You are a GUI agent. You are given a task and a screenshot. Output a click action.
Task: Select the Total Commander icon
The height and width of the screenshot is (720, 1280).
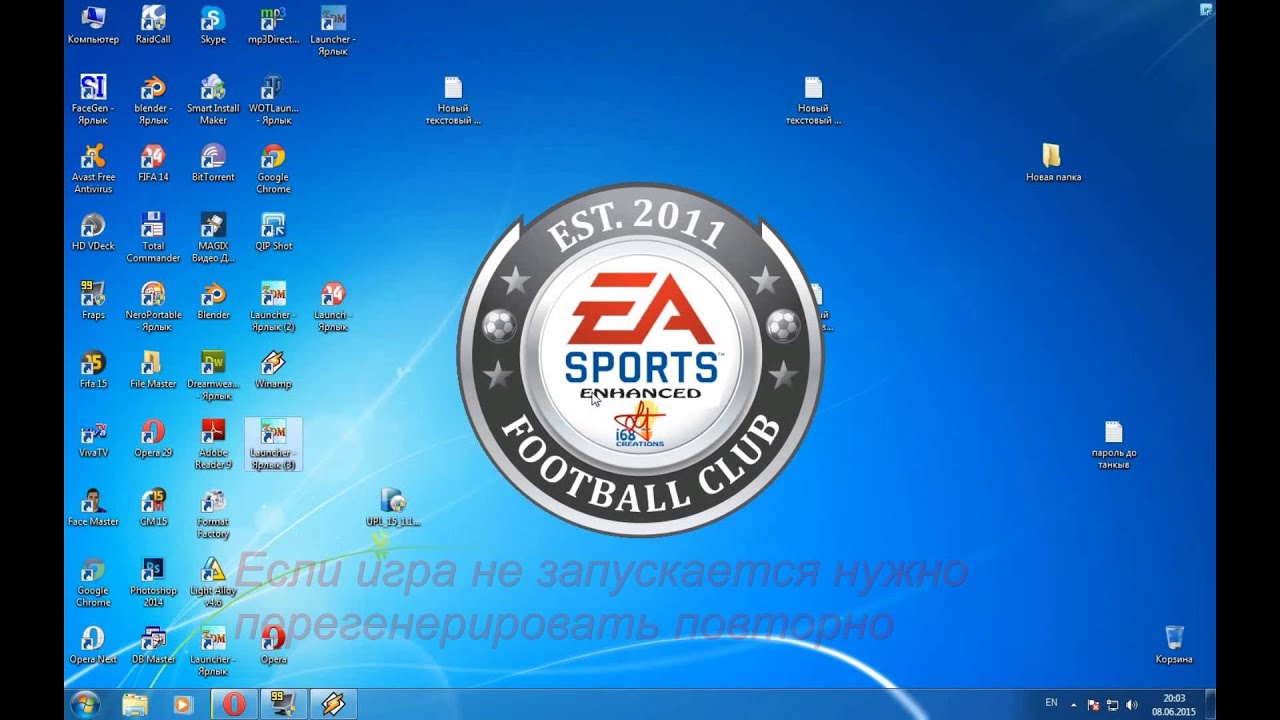point(153,237)
